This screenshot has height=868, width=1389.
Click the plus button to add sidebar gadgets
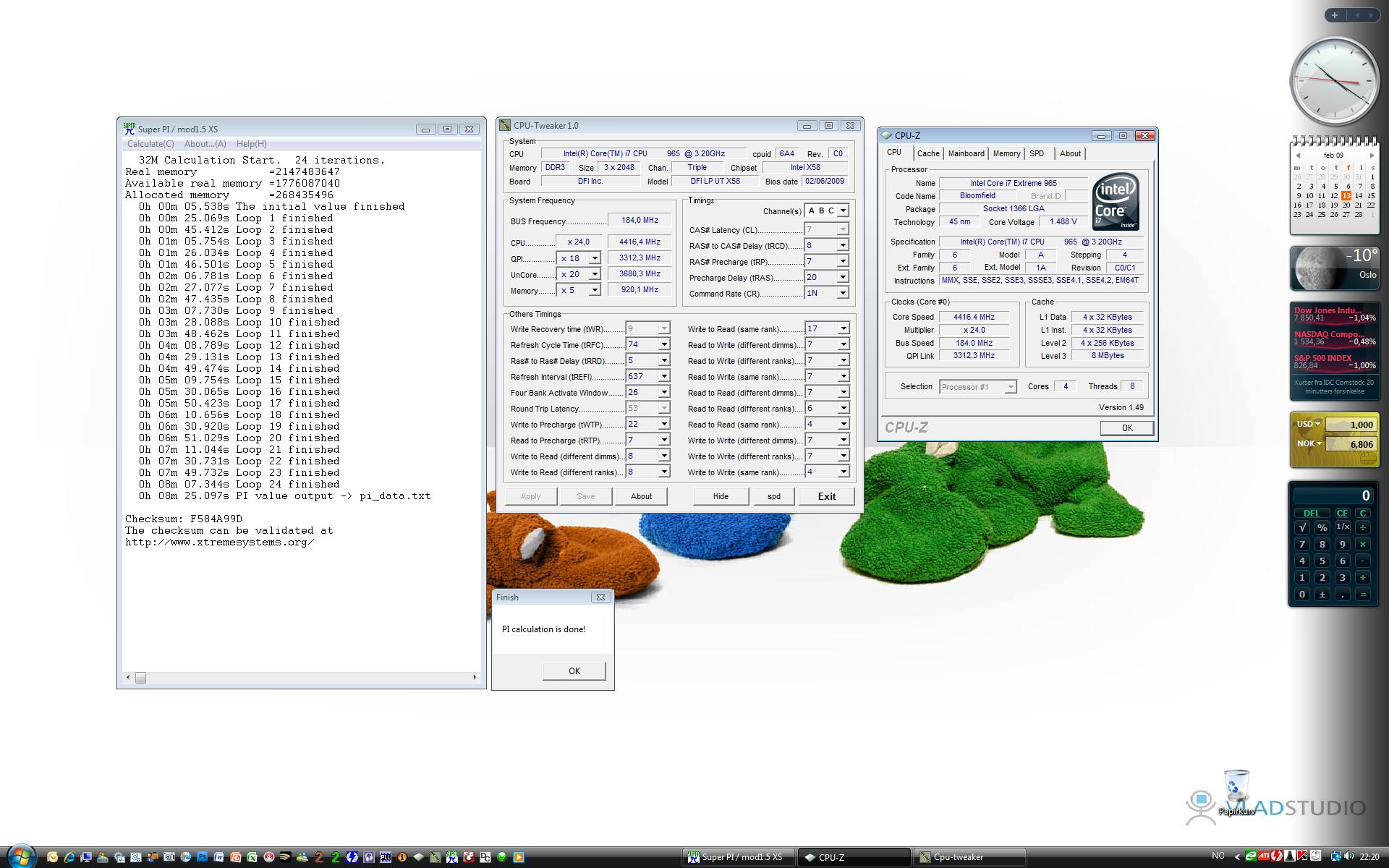[1334, 14]
